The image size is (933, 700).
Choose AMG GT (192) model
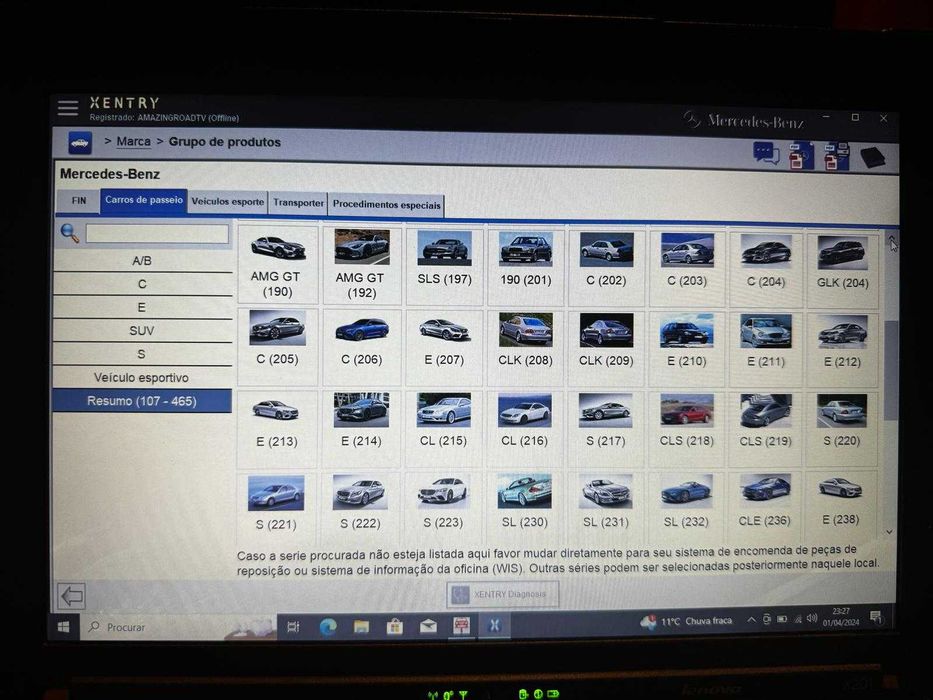point(361,266)
